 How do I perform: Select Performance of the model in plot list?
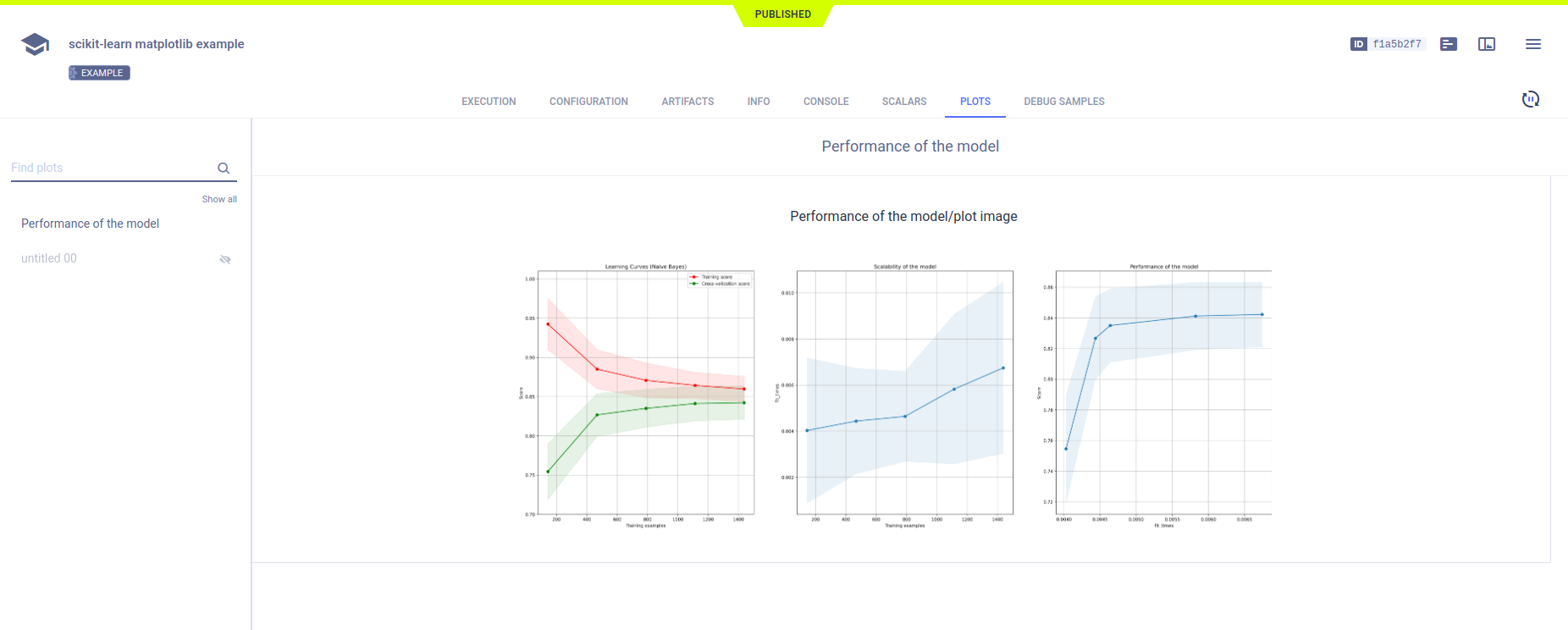point(90,224)
